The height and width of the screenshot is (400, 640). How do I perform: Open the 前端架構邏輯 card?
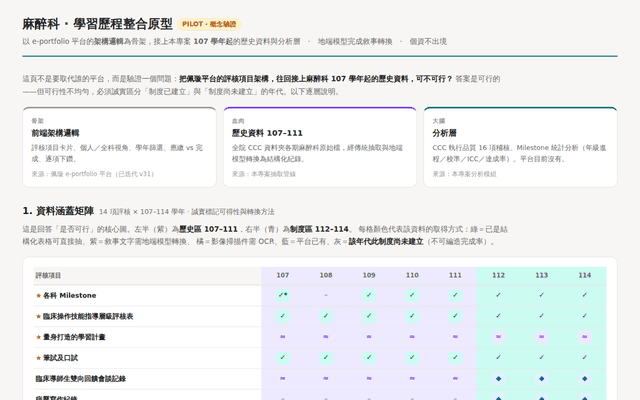click(x=119, y=147)
